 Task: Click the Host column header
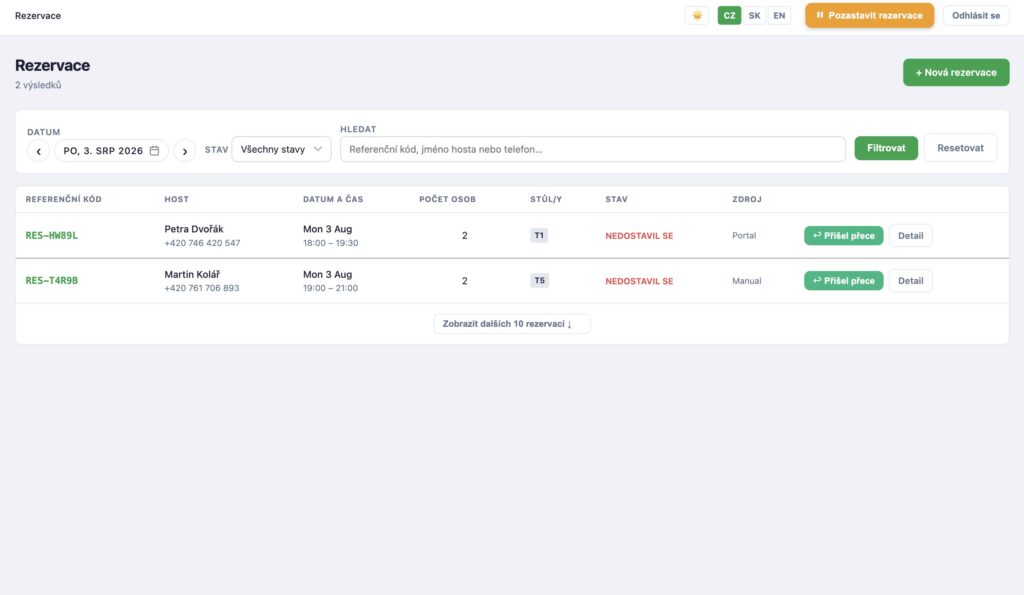pyautogui.click(x=176, y=199)
